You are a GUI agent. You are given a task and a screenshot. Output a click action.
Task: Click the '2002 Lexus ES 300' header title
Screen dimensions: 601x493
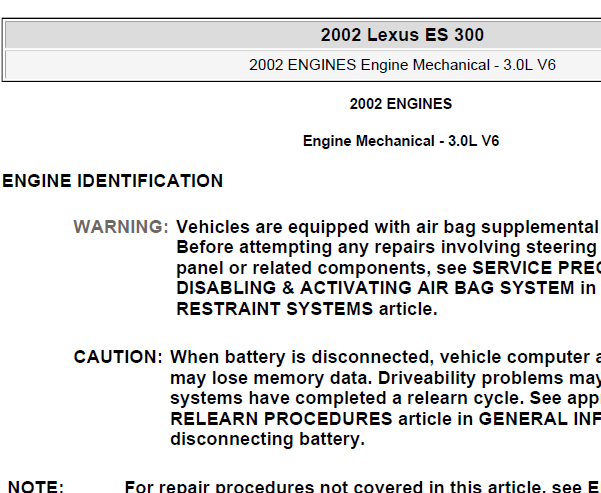click(402, 35)
